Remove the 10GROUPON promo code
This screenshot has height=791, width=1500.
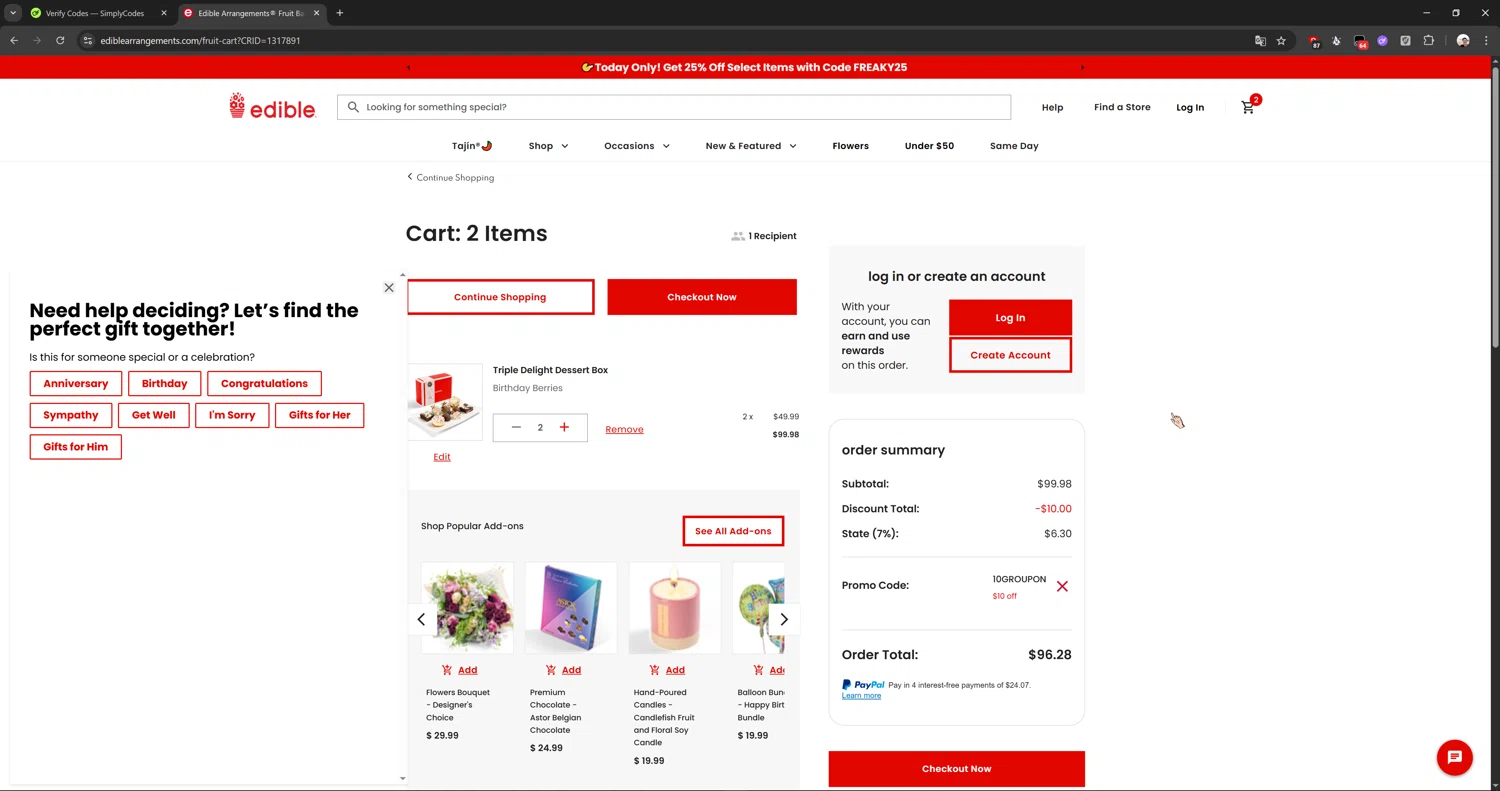1062,586
